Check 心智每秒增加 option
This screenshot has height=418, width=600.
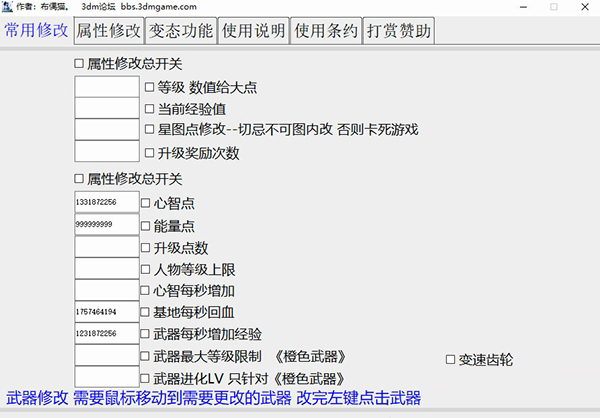145,291
